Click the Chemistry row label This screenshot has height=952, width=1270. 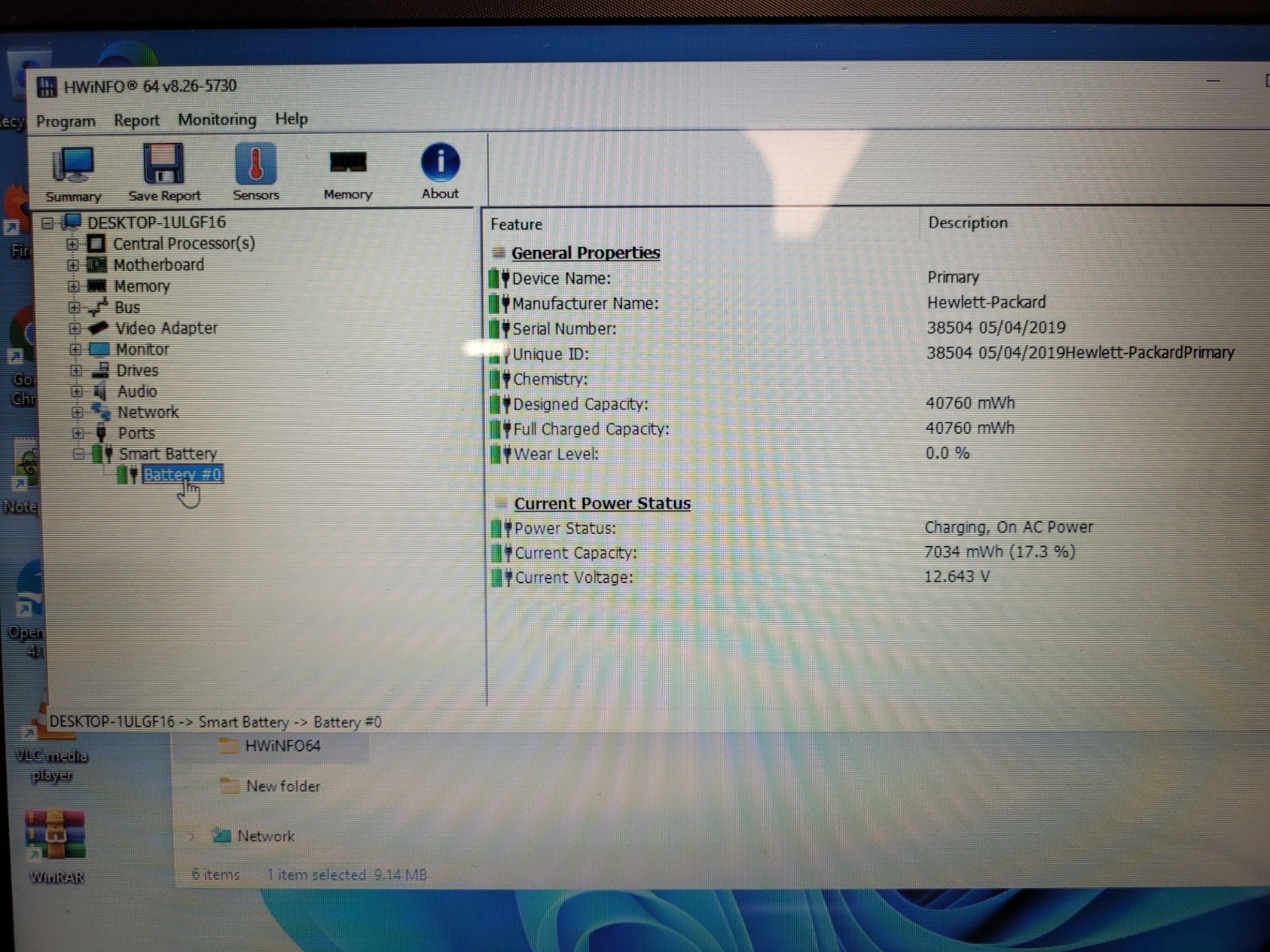[x=551, y=379]
